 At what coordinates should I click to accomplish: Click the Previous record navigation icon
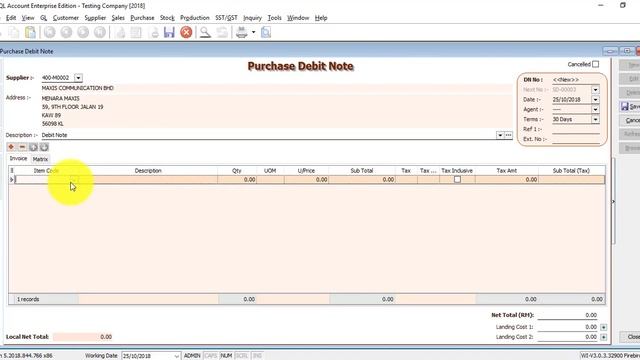click(66, 32)
